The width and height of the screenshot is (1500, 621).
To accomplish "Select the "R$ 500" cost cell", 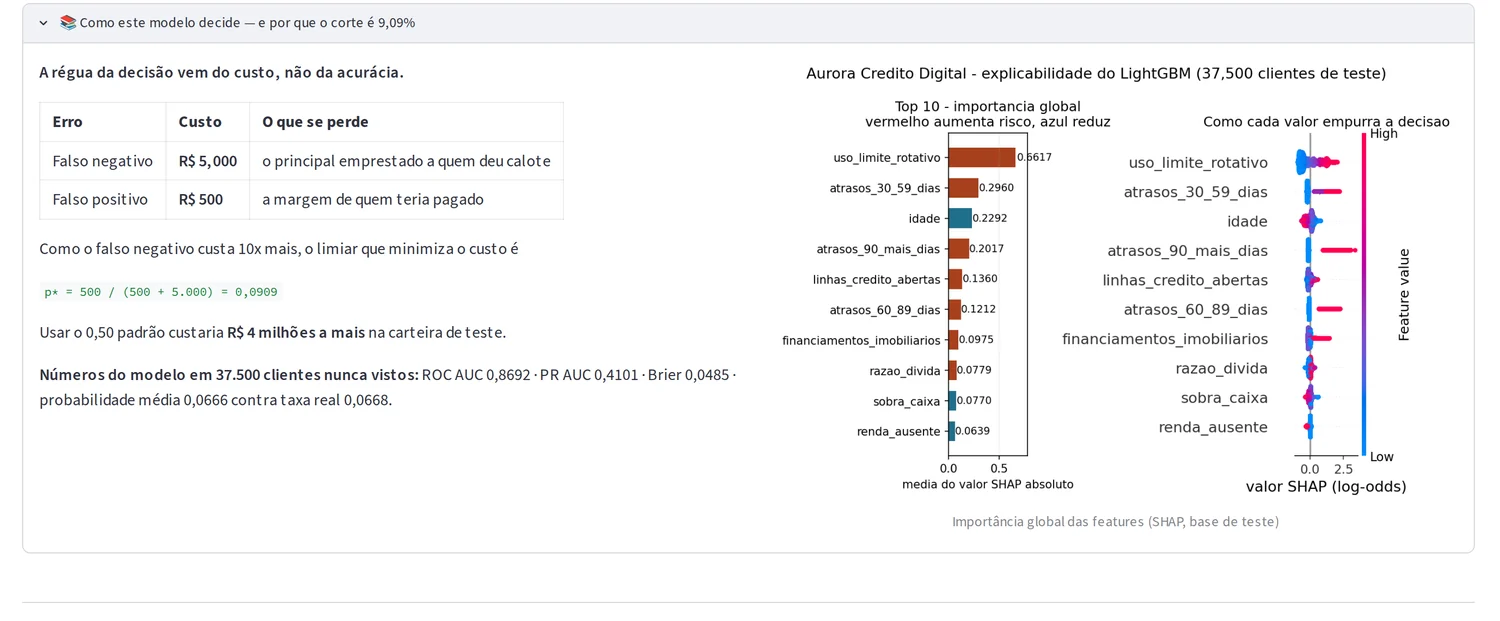I will tap(208, 200).
